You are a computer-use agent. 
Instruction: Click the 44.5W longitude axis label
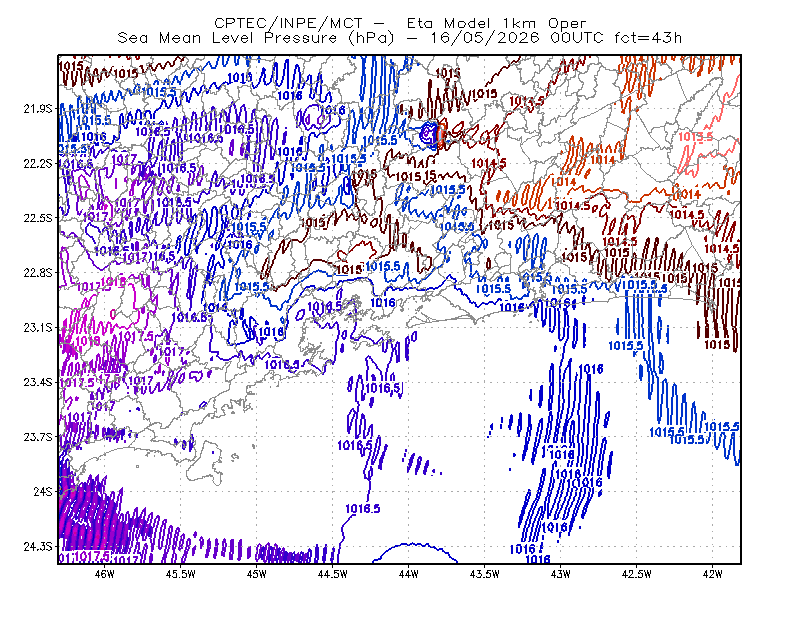333,574
